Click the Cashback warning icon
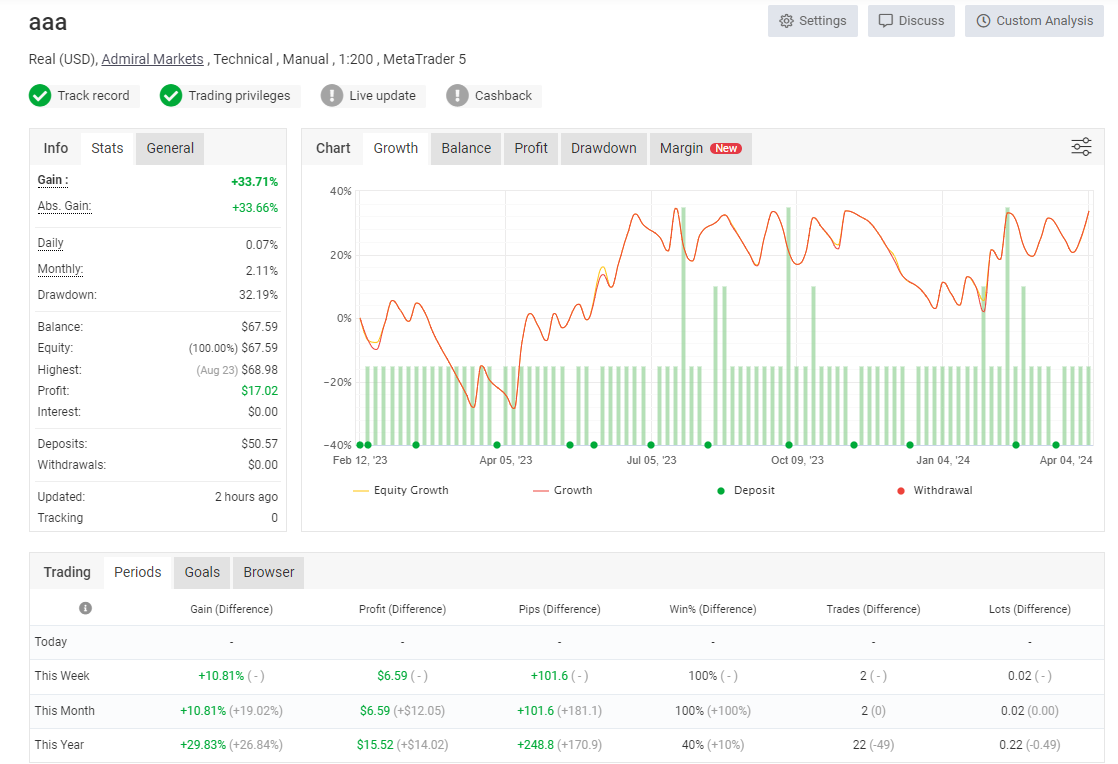The image size is (1118, 764). click(x=457, y=96)
